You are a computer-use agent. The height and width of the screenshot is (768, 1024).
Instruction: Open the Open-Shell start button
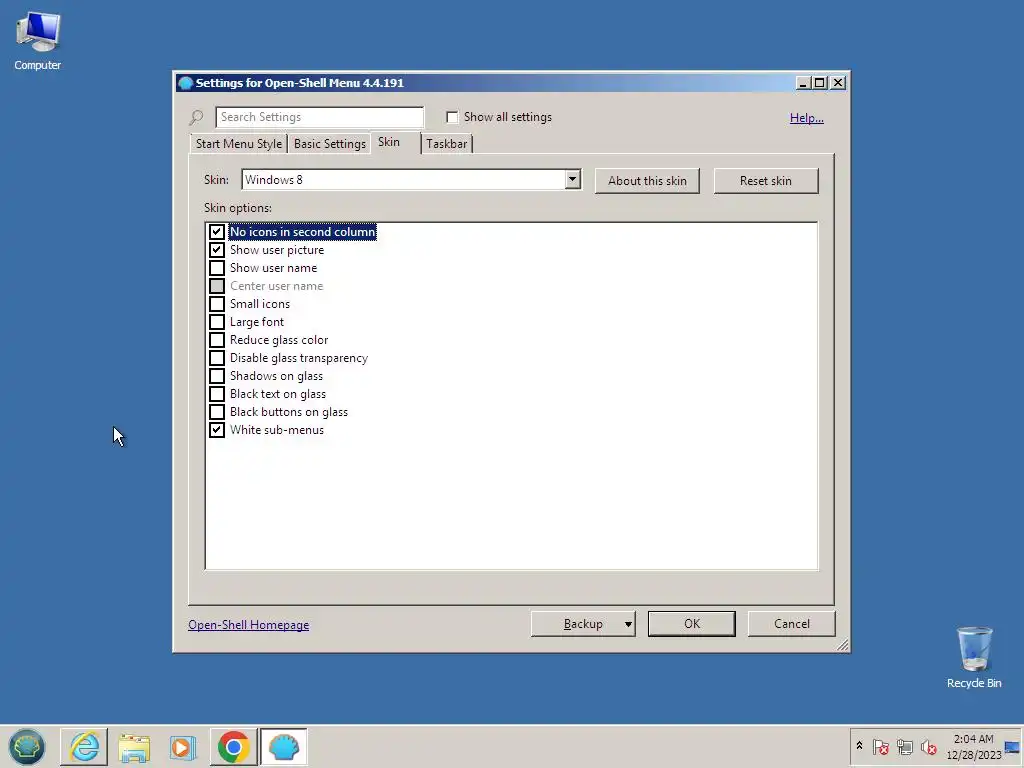click(x=27, y=746)
